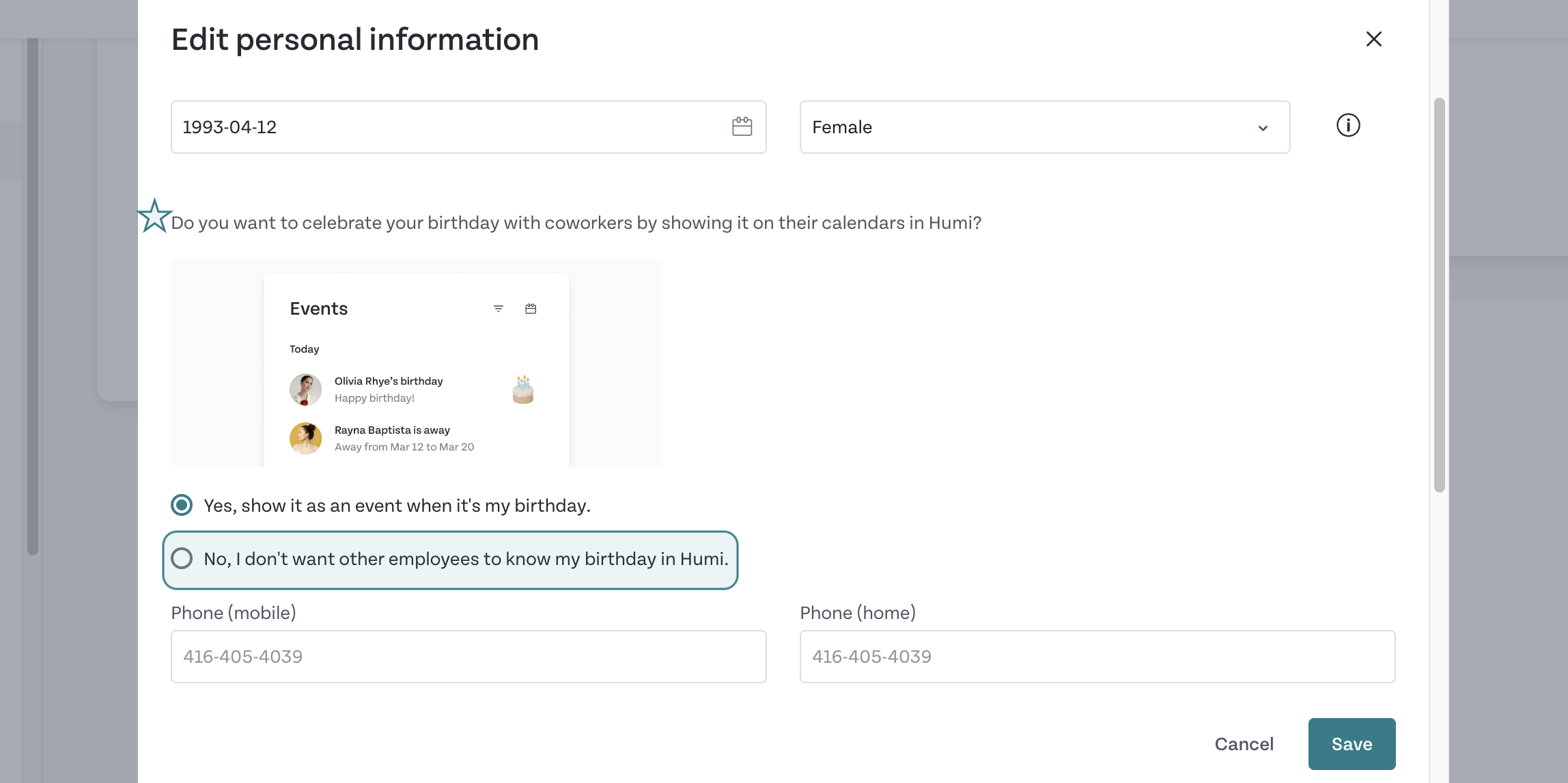The image size is (1568, 783).
Task: Click the gender info icon
Action: (x=1348, y=125)
